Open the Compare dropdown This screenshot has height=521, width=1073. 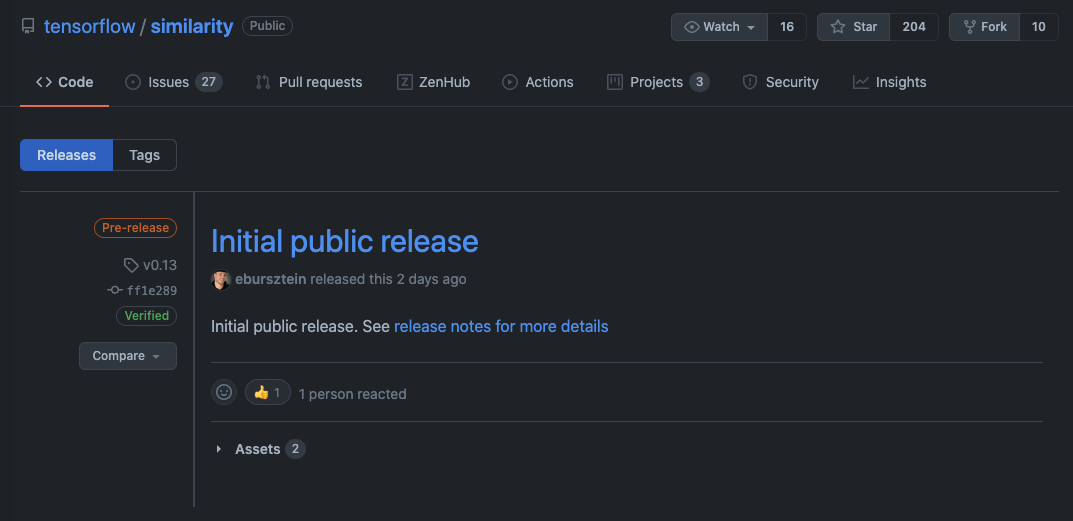128,356
